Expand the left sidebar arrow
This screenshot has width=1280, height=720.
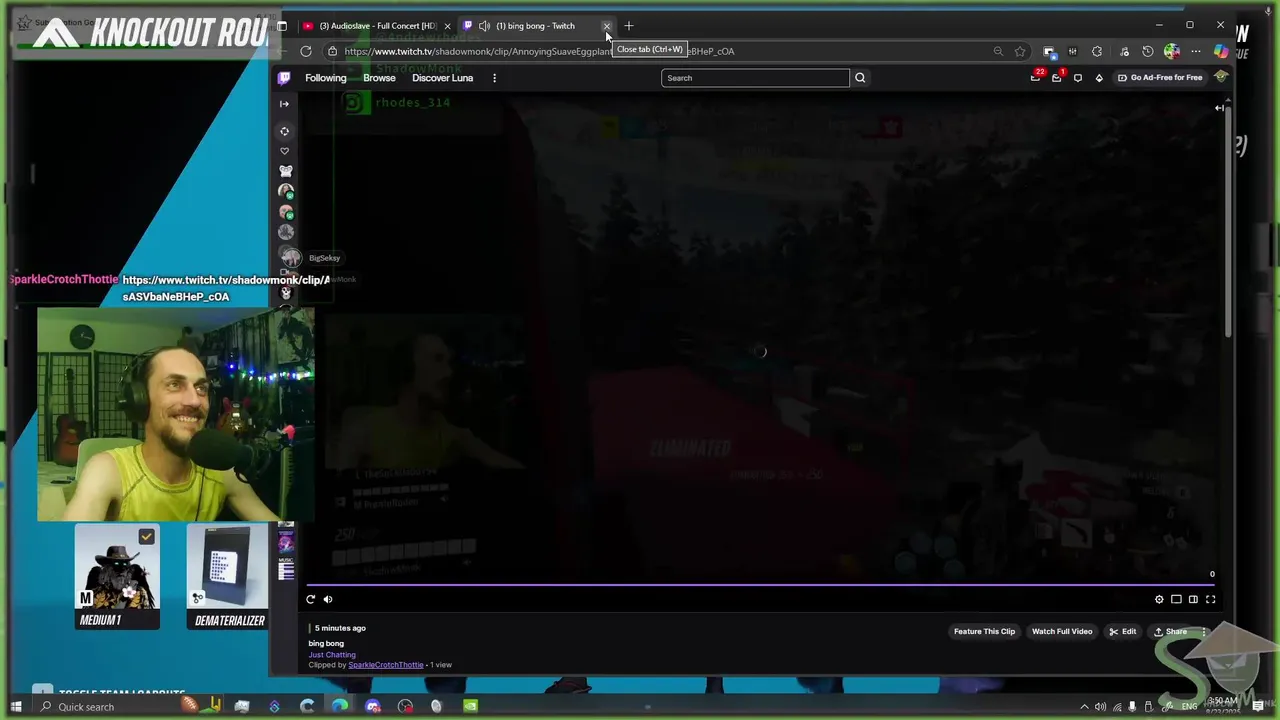pos(284,104)
